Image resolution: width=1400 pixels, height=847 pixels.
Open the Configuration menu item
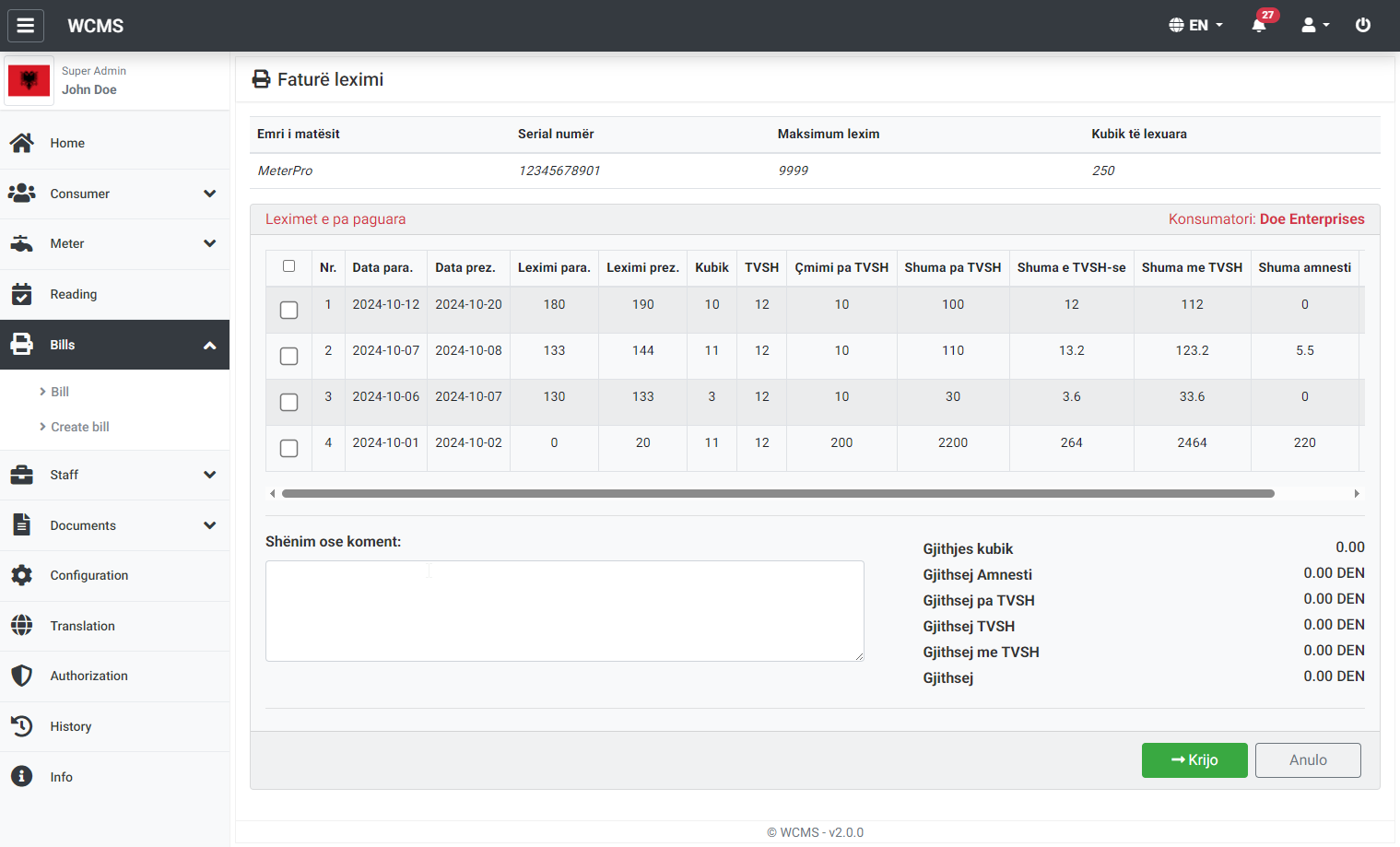click(114, 575)
